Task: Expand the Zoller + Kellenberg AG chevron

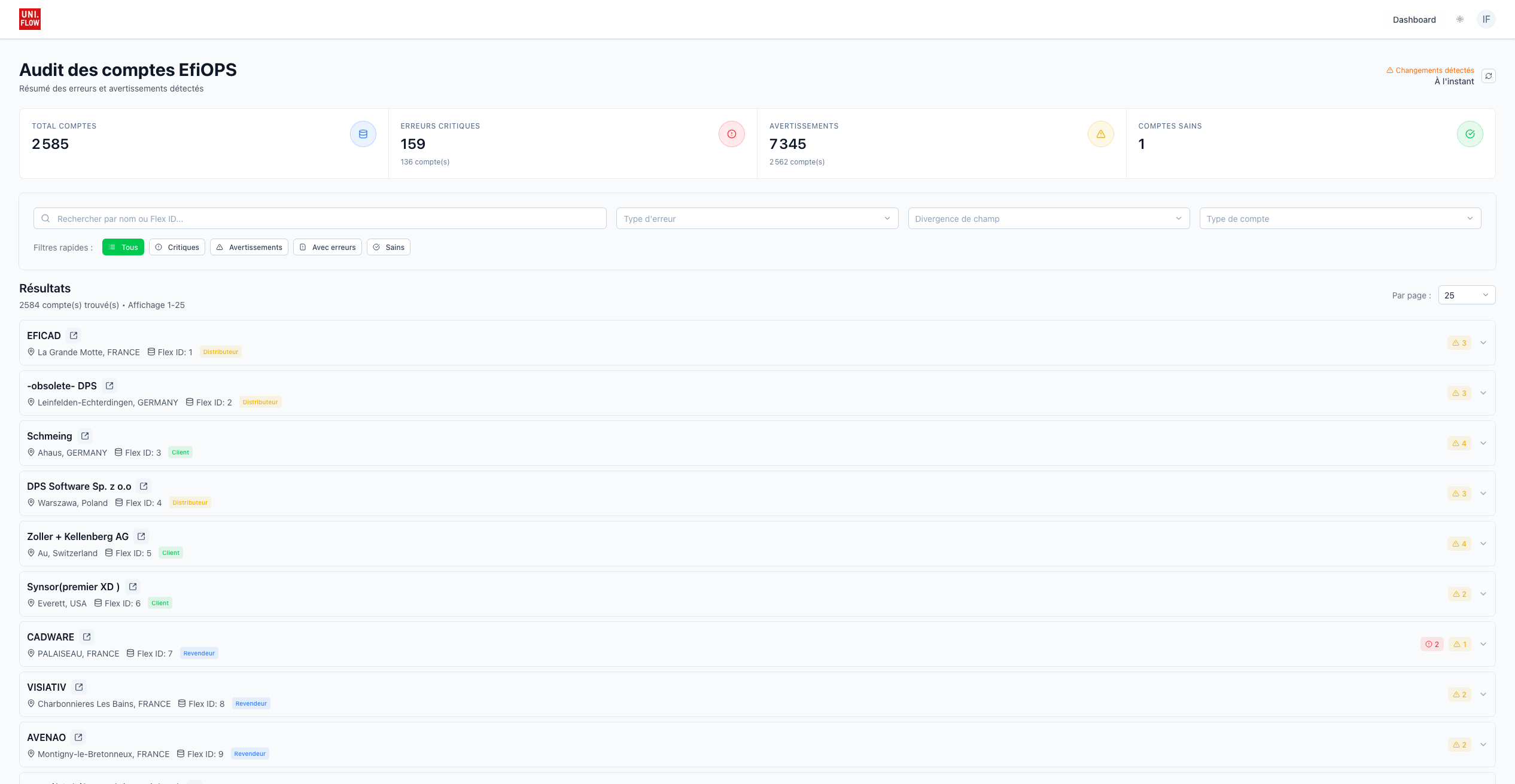Action: [1483, 544]
